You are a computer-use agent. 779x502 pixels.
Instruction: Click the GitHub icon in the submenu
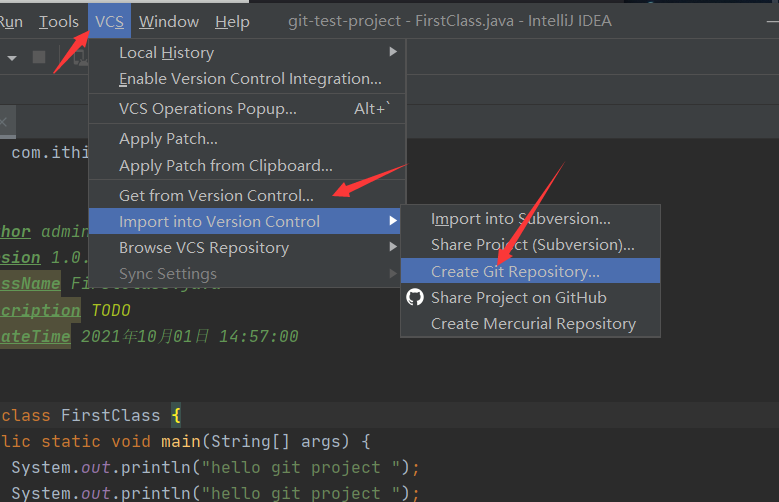click(415, 297)
